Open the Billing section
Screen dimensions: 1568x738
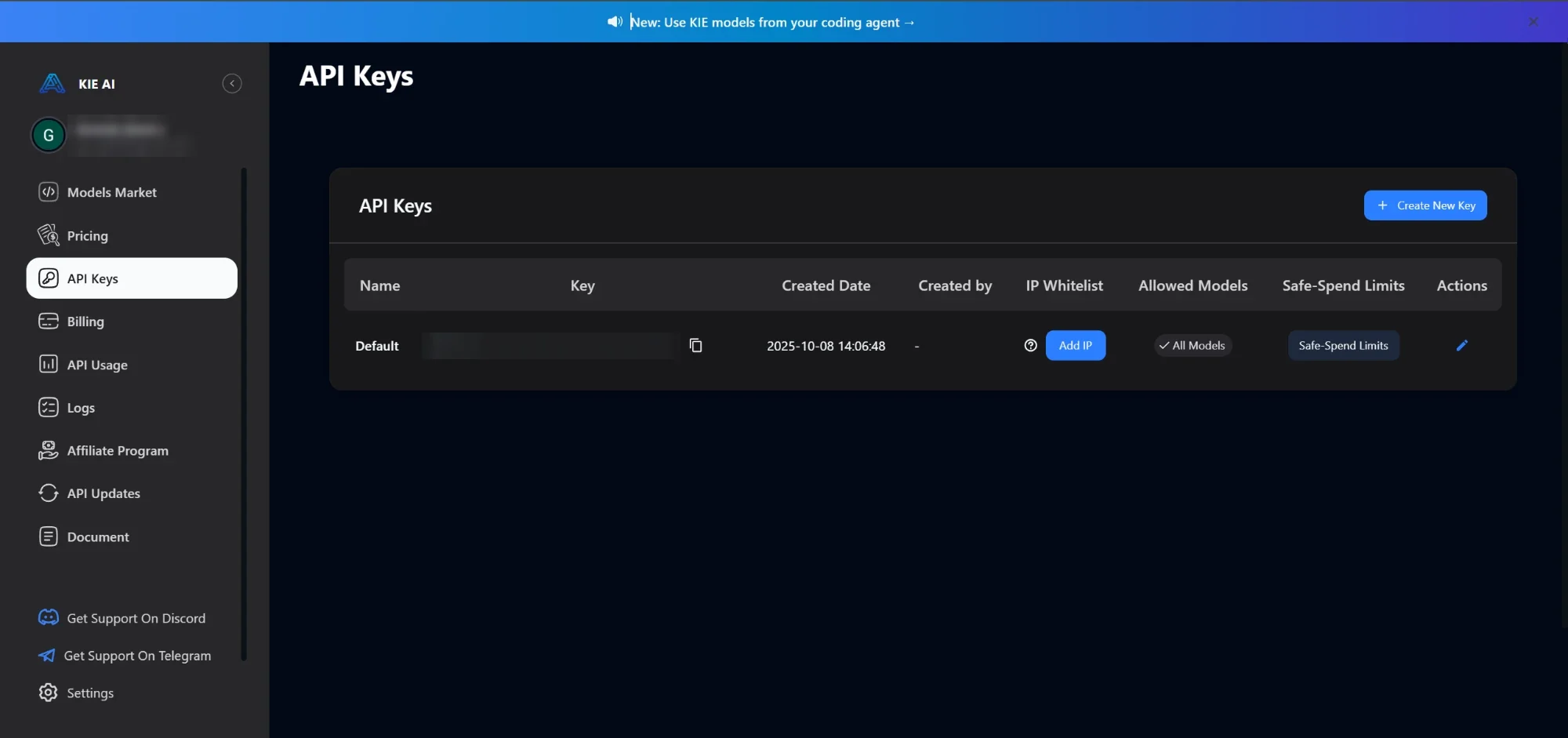coord(132,322)
